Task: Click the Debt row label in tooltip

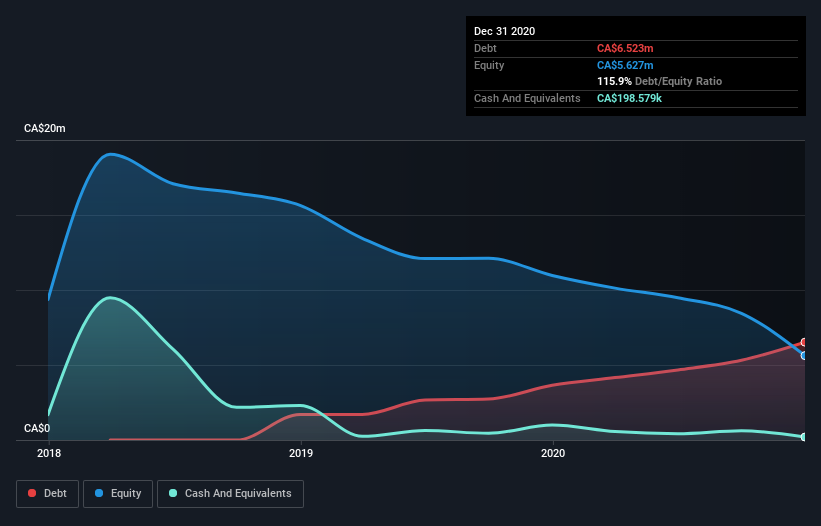Action: coord(485,48)
